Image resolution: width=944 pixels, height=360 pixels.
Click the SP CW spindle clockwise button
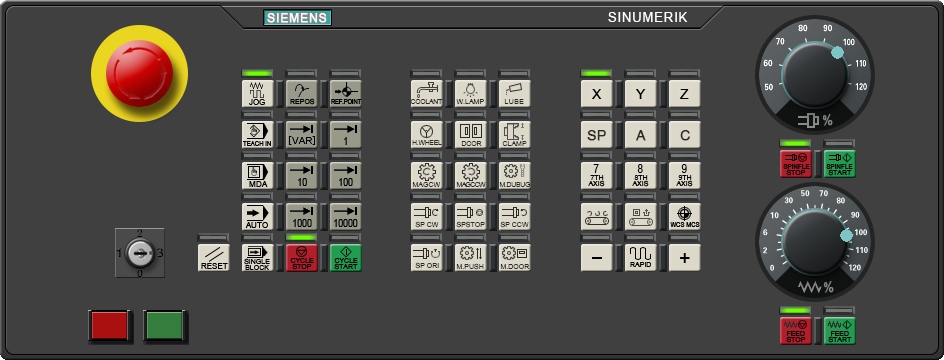point(426,216)
